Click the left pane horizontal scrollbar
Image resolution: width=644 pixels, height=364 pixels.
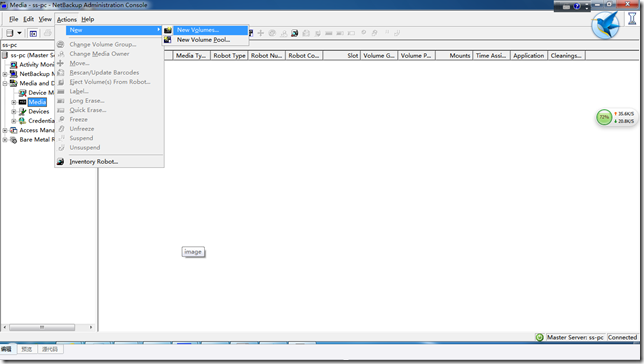48,327
